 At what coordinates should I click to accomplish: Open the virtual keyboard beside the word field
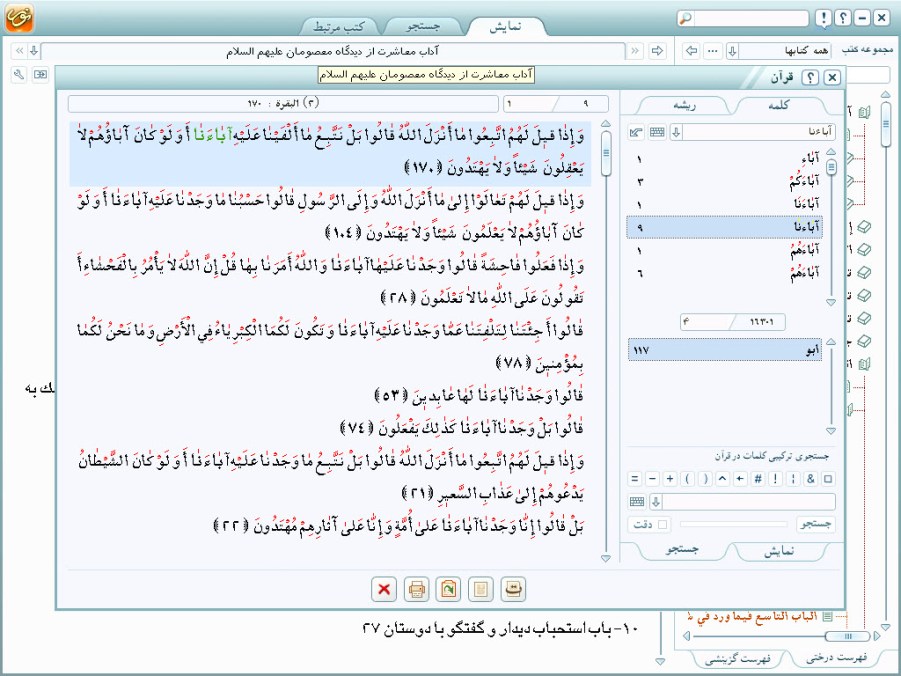click(x=657, y=133)
